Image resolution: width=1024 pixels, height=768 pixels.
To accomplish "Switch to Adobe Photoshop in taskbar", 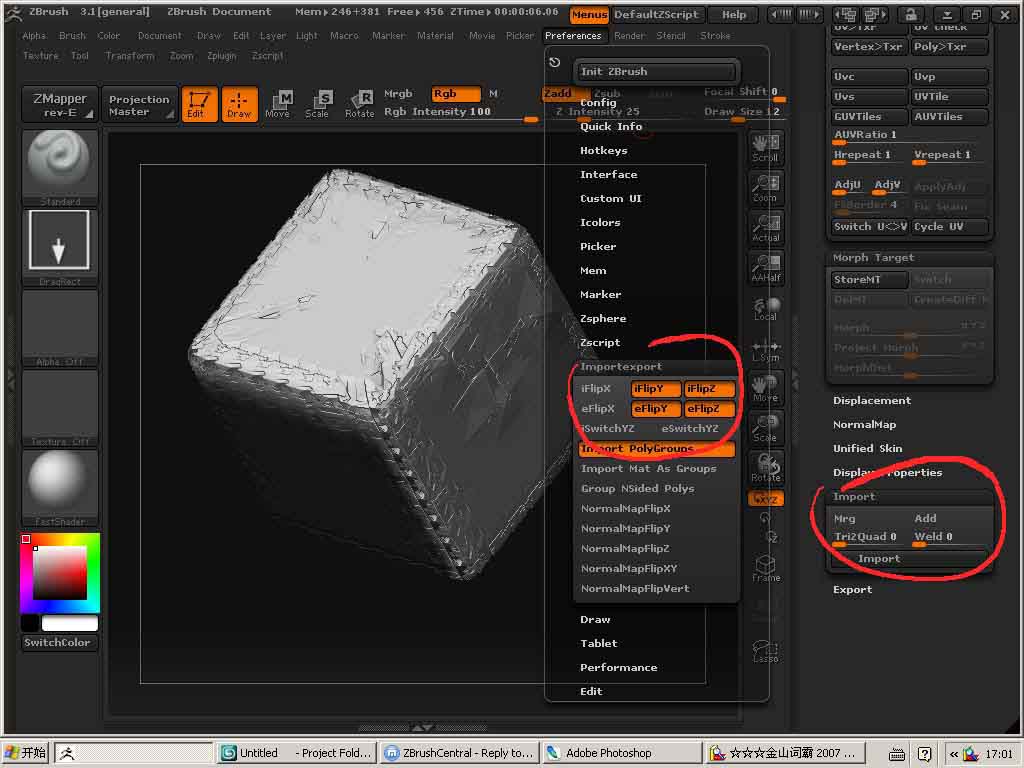I will (622, 753).
